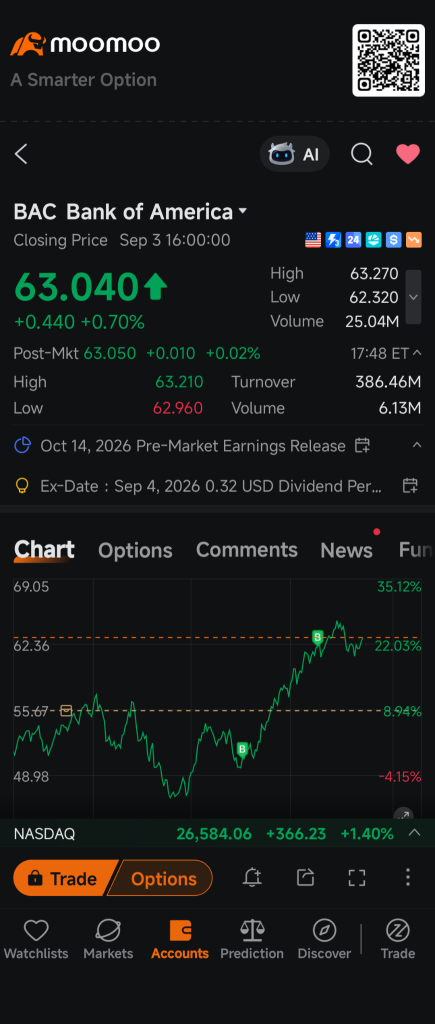Image resolution: width=435 pixels, height=1024 pixels.
Task: Open Accounts in bottom navigation
Action: [180, 940]
